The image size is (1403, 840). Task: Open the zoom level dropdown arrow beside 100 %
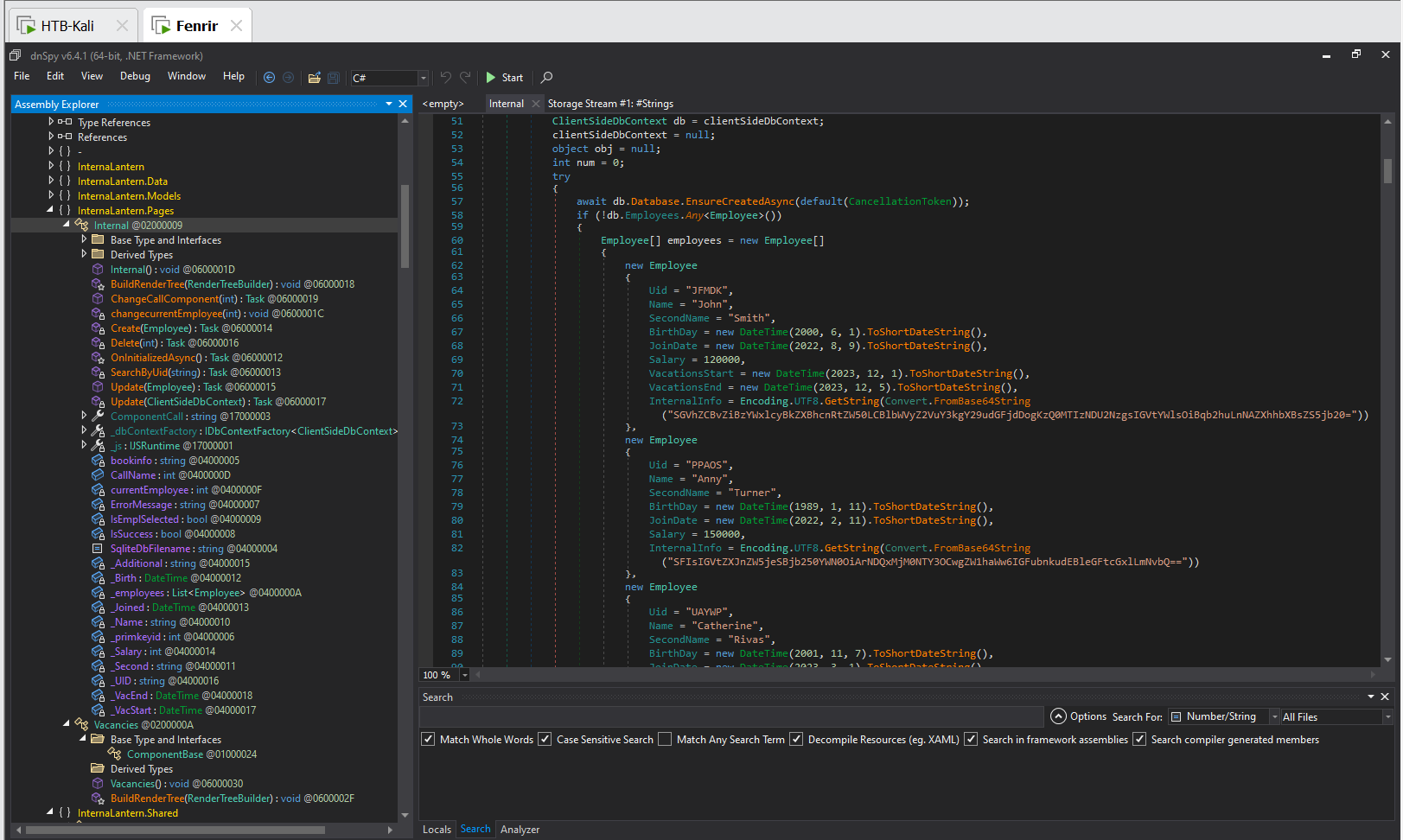[464, 675]
